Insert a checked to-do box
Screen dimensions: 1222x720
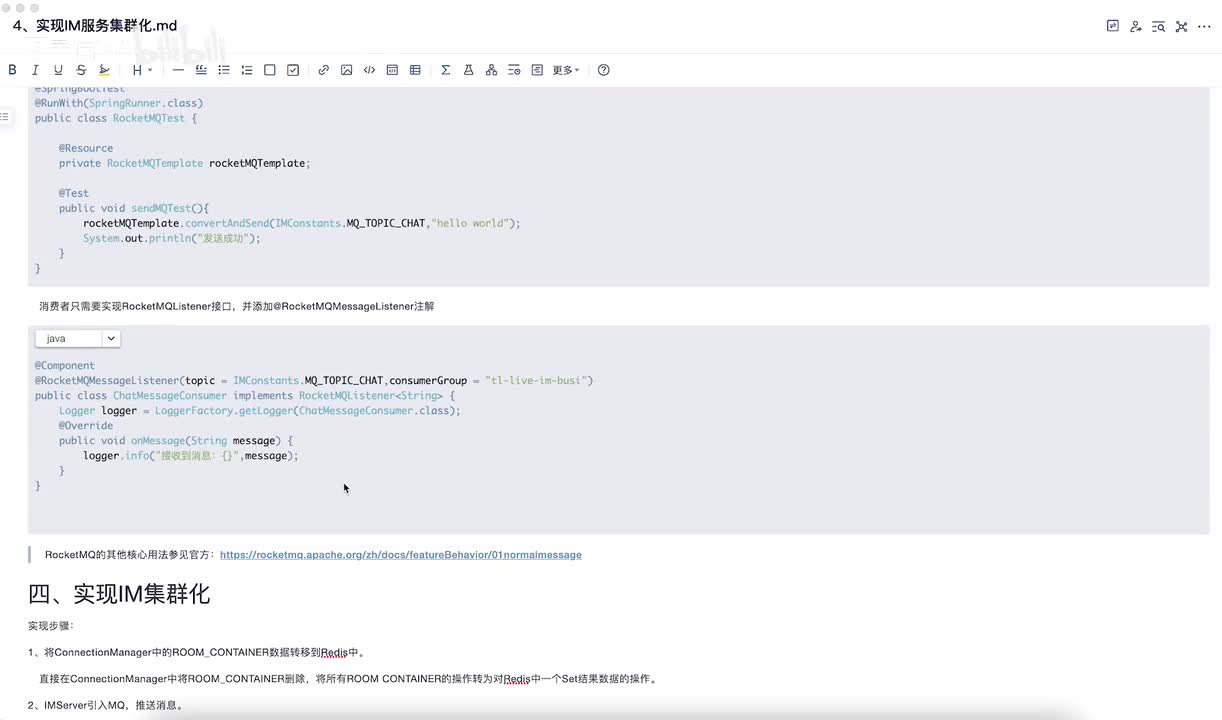293,70
